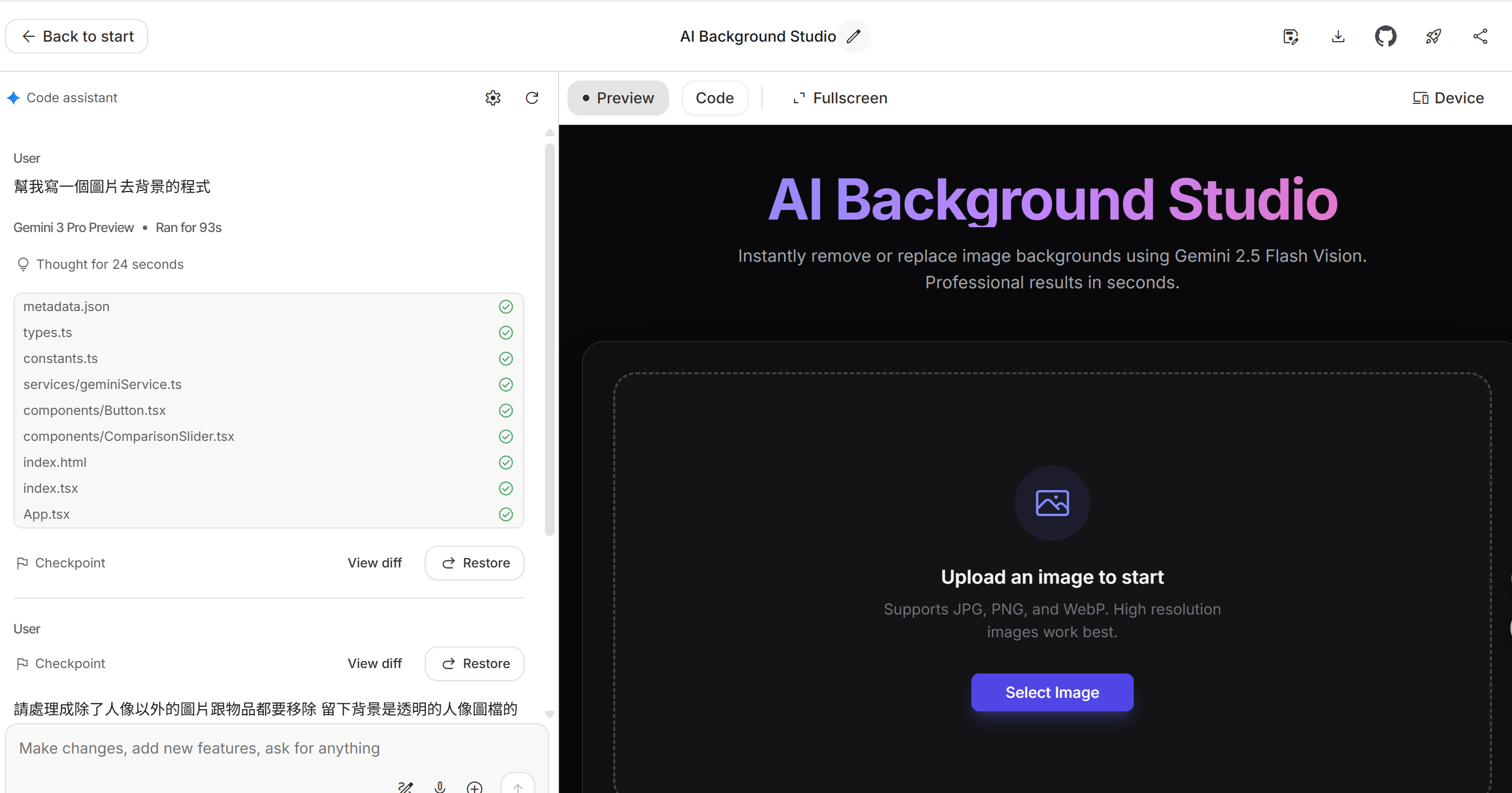Click the rocket deploy icon

coord(1433,36)
